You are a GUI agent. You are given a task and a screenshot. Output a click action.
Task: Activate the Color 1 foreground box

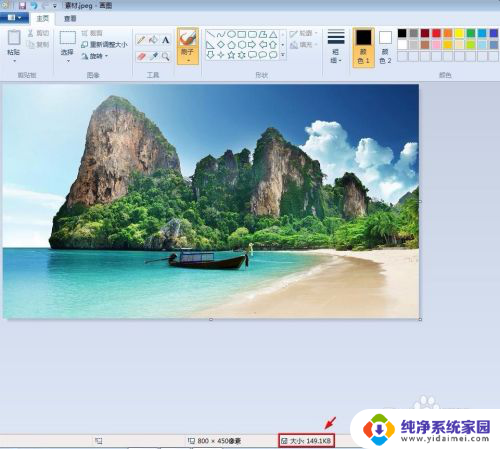(363, 47)
